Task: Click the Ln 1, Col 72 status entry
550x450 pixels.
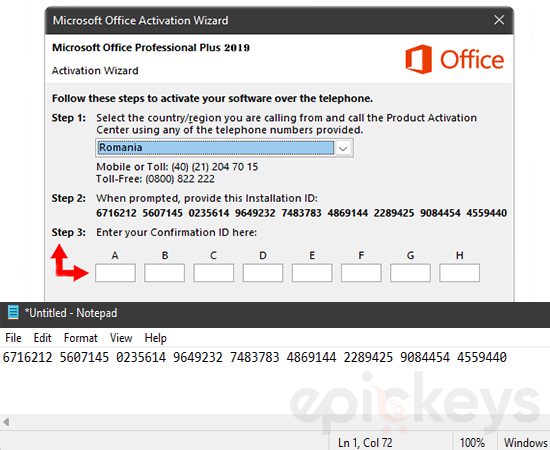Action: point(365,443)
